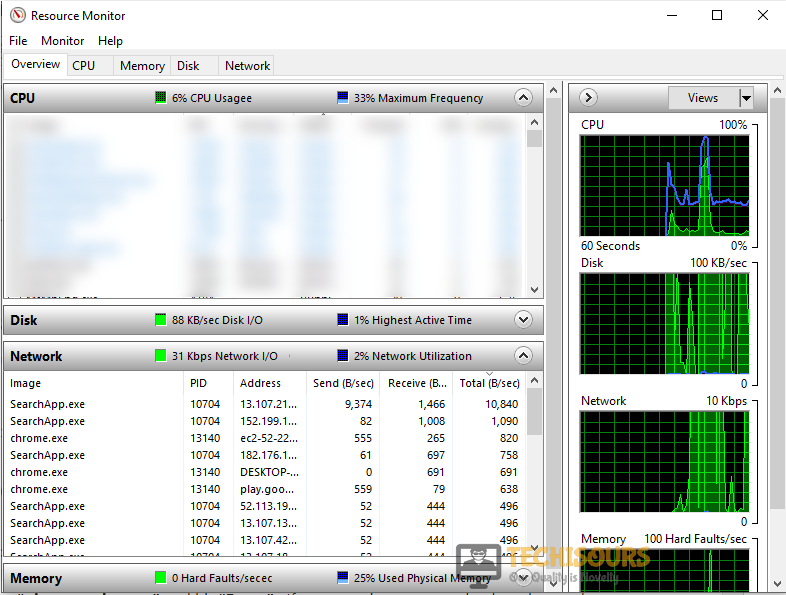Sort by the PID column header
Image resolution: width=786 pixels, height=595 pixels.
pos(209,383)
